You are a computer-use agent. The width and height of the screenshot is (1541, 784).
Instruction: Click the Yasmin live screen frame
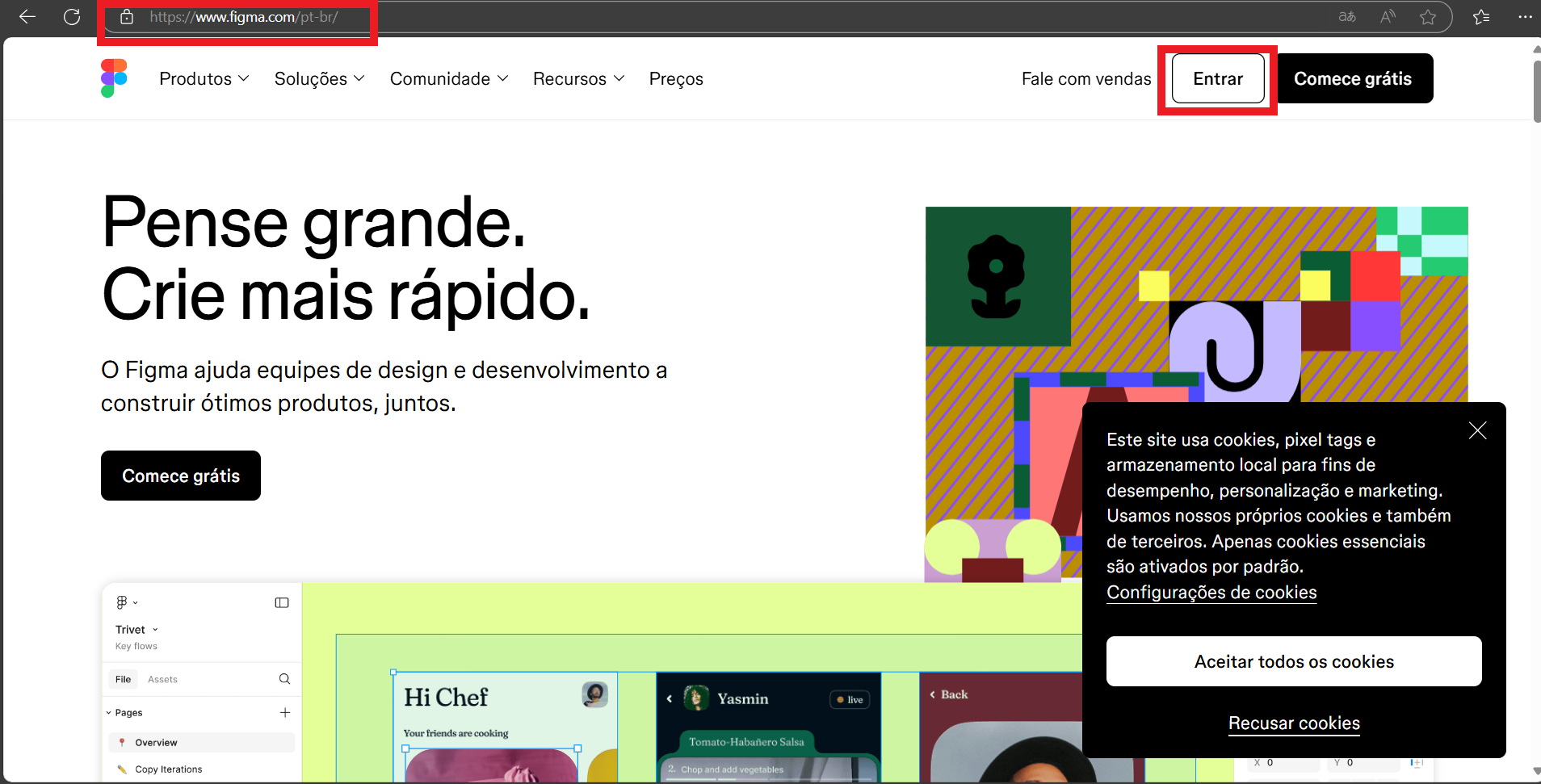(x=768, y=727)
